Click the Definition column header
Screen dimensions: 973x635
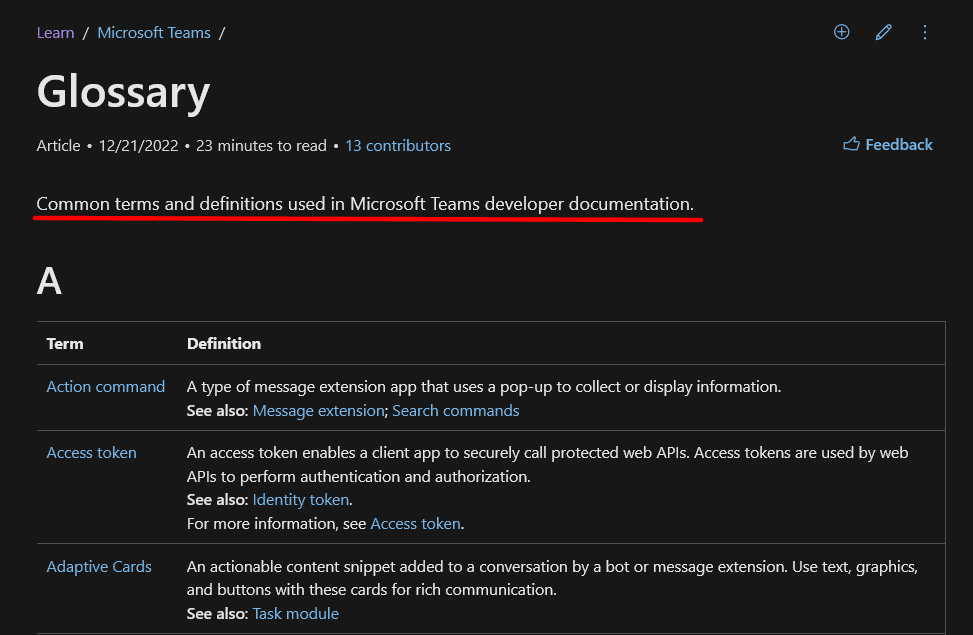tap(224, 344)
